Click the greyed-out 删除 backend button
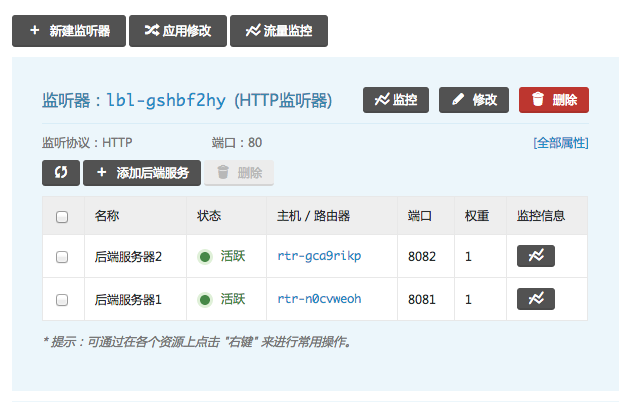This screenshot has width=630, height=402. (x=239, y=173)
